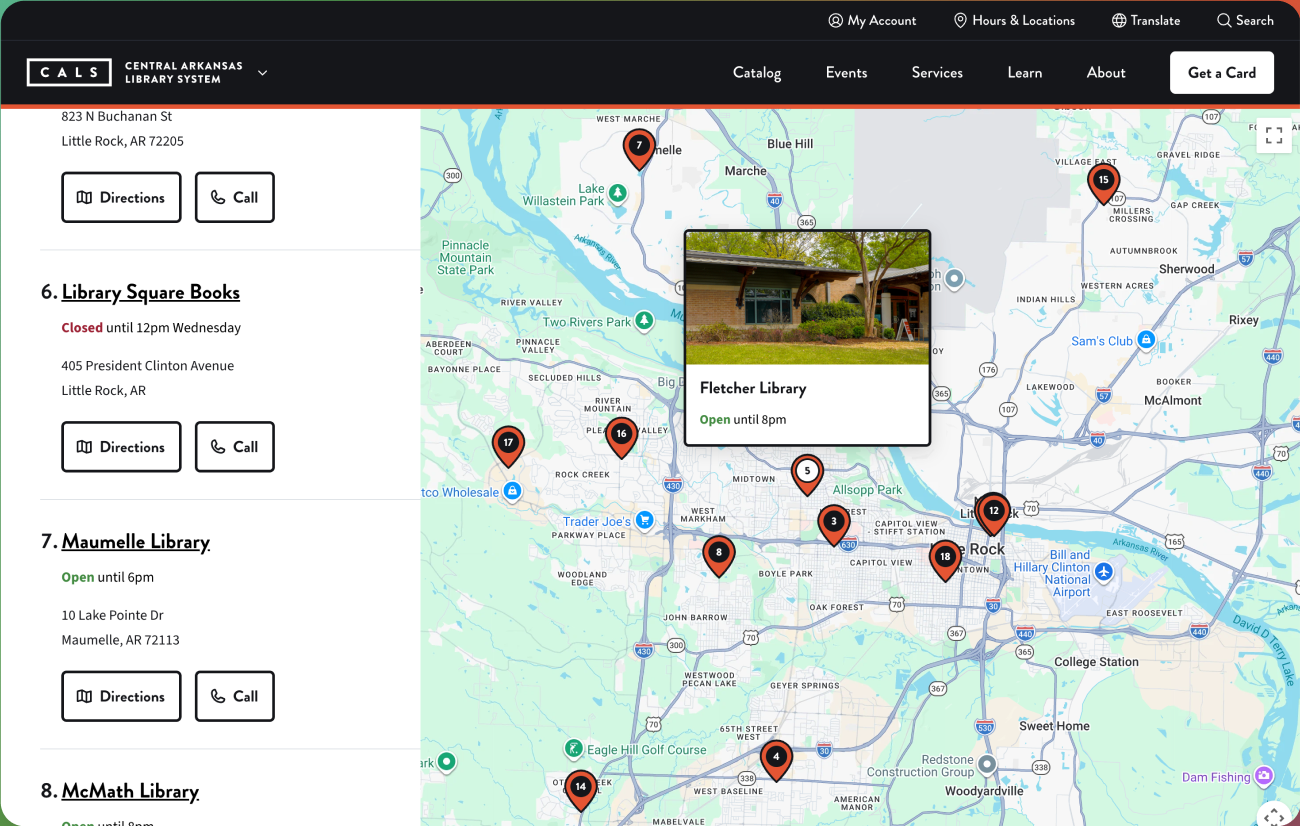Select map pin numbered 16
The image size is (1300, 826).
pos(621,436)
